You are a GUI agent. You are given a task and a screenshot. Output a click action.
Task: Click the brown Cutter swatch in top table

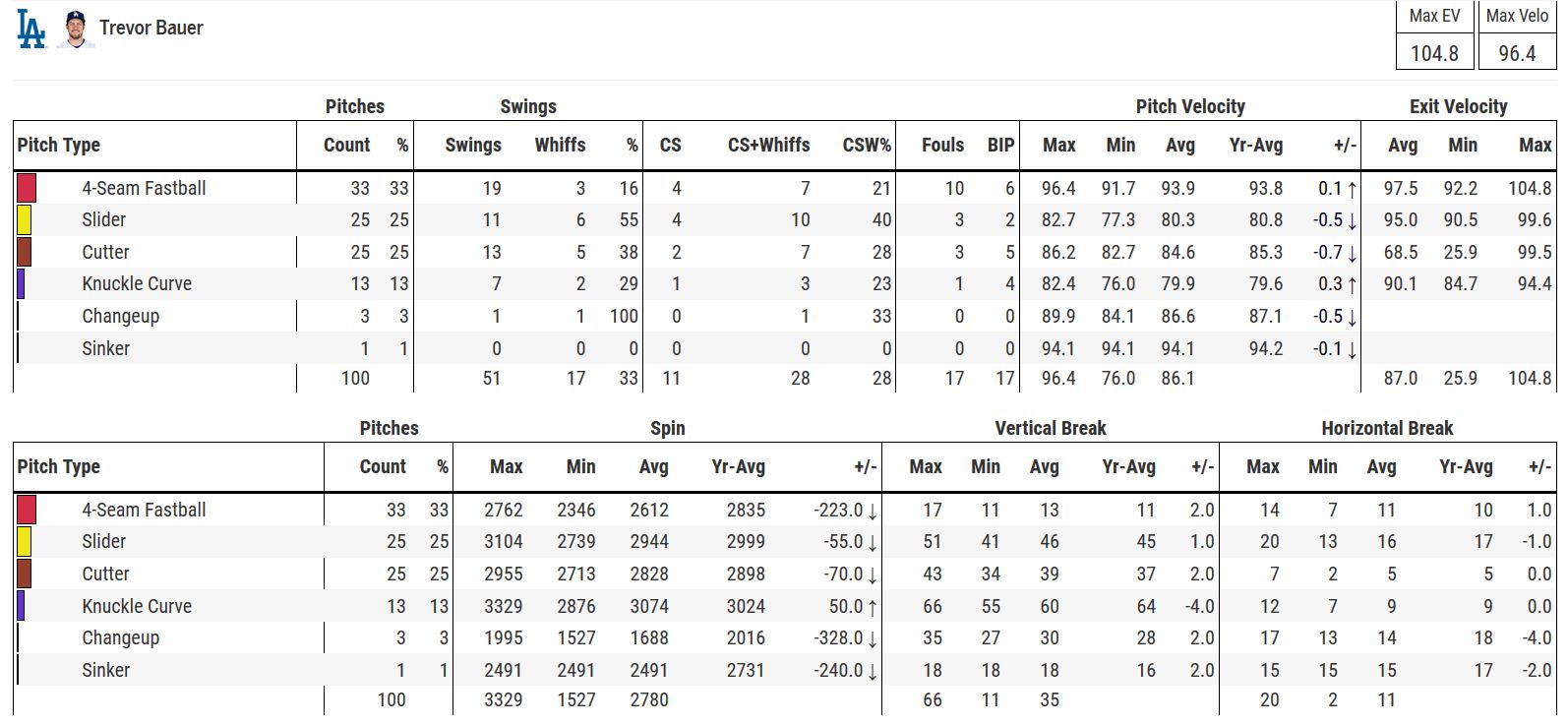[x=25, y=252]
